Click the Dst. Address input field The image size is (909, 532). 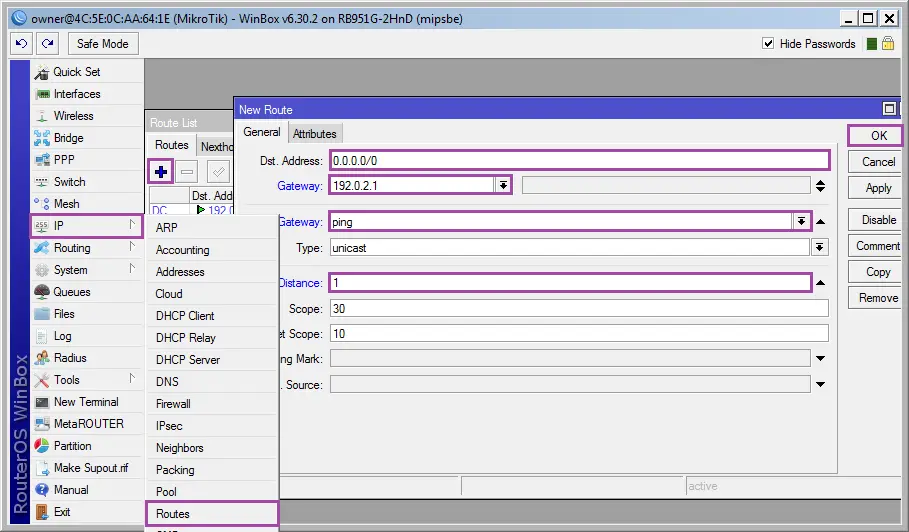pos(580,161)
